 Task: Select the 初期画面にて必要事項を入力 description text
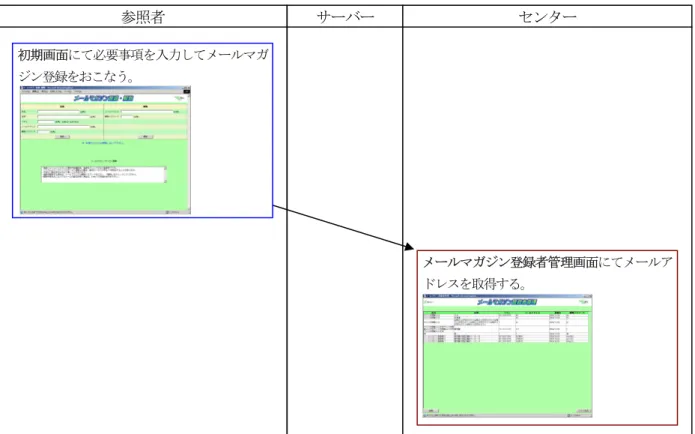coord(143,66)
